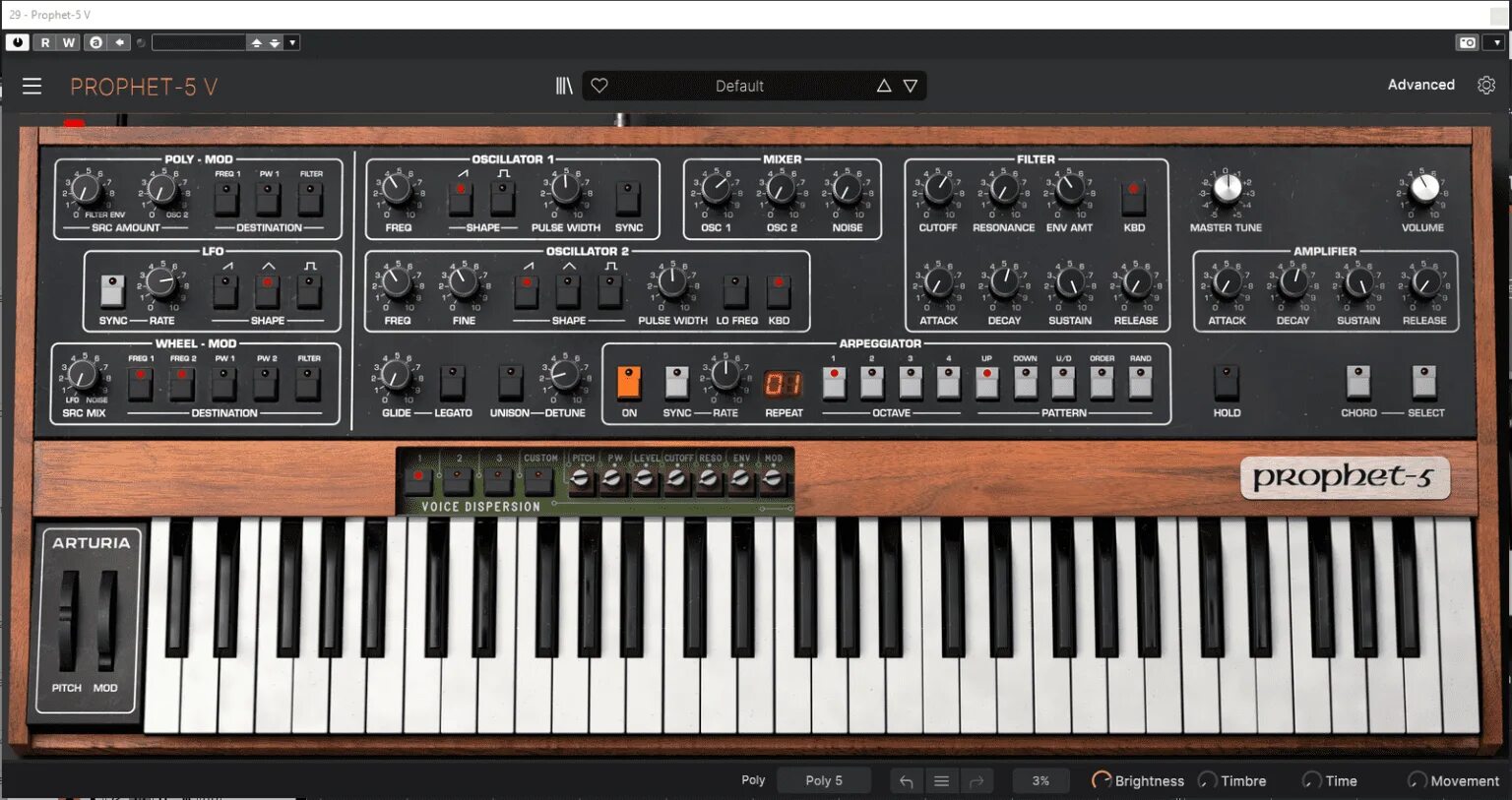
Task: Click the Movement macro knob
Action: [1417, 780]
